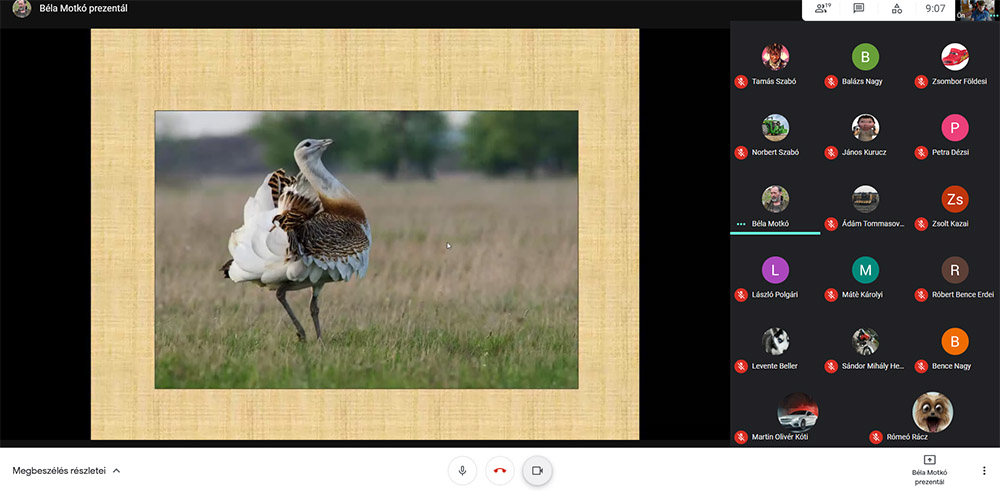Click Béla Motkó's avatar in the grid
Image resolution: width=1000 pixels, height=491 pixels.
click(x=775, y=199)
